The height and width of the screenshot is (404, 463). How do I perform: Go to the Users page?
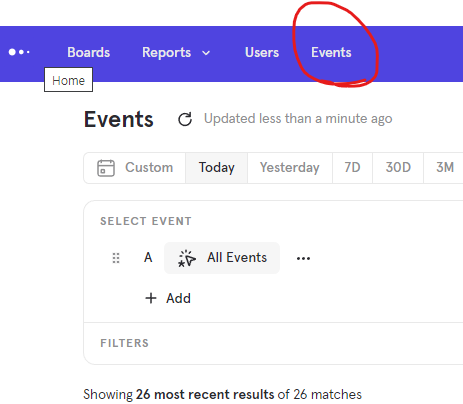tap(262, 52)
